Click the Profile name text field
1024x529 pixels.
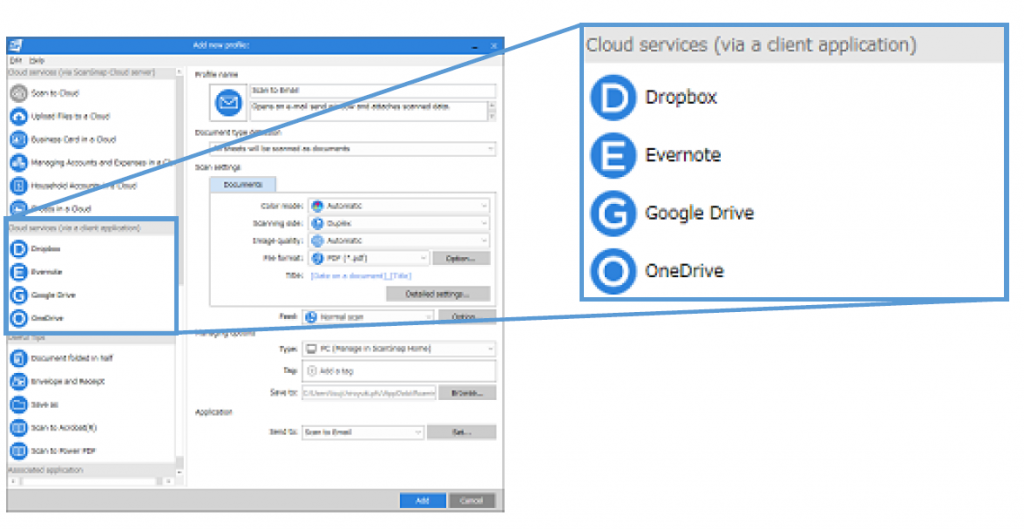pos(372,90)
